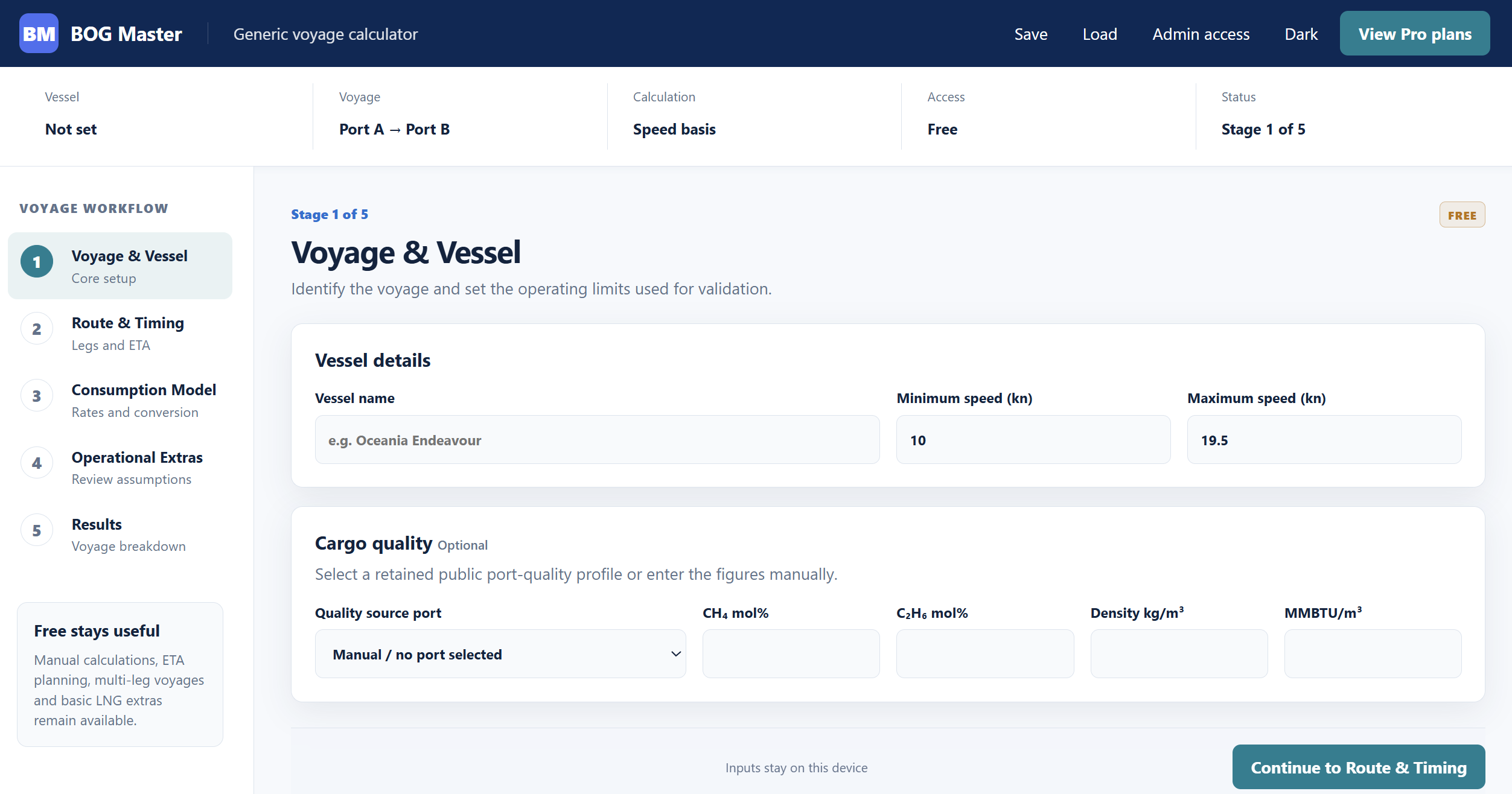The image size is (1512, 794).
Task: Select step 5 circle in workflow
Action: (37, 530)
